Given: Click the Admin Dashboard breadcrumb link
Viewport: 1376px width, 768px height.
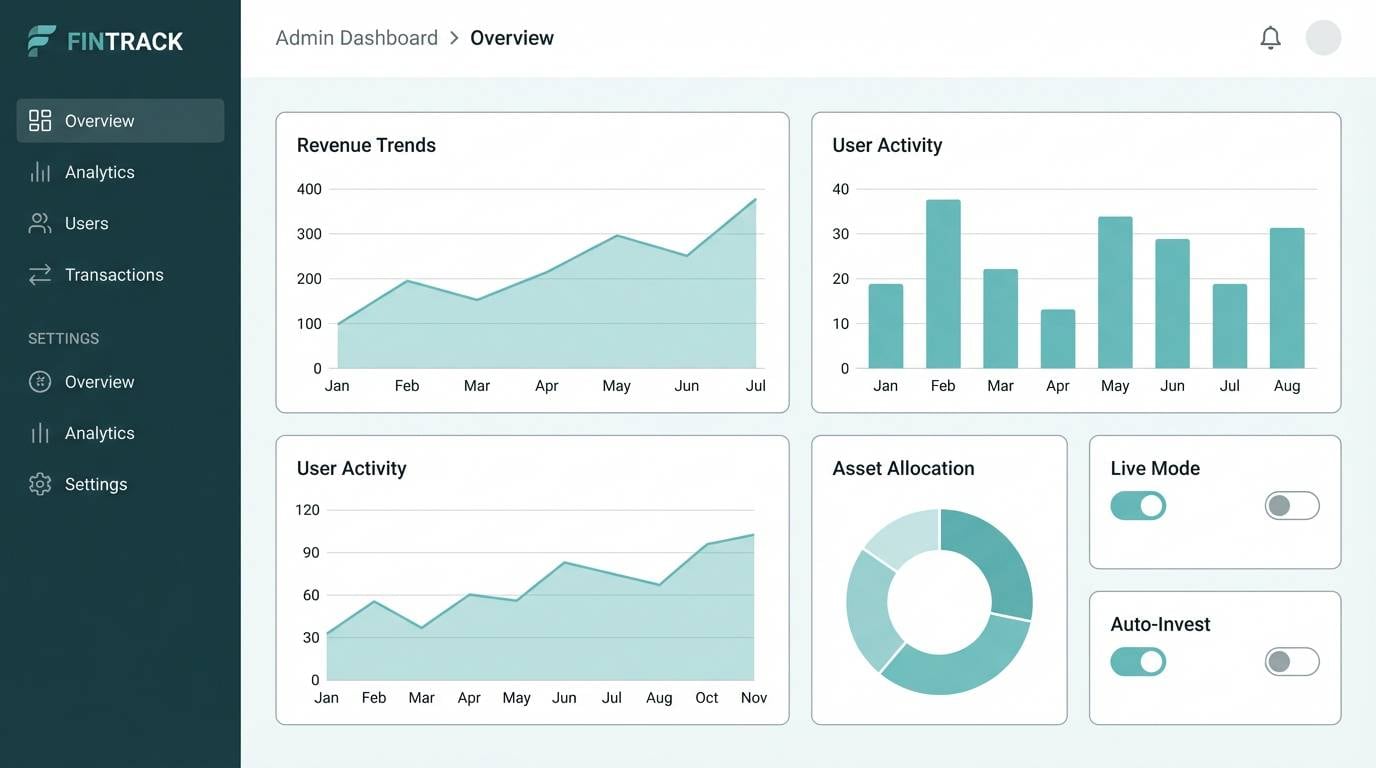Looking at the screenshot, I should (x=356, y=37).
